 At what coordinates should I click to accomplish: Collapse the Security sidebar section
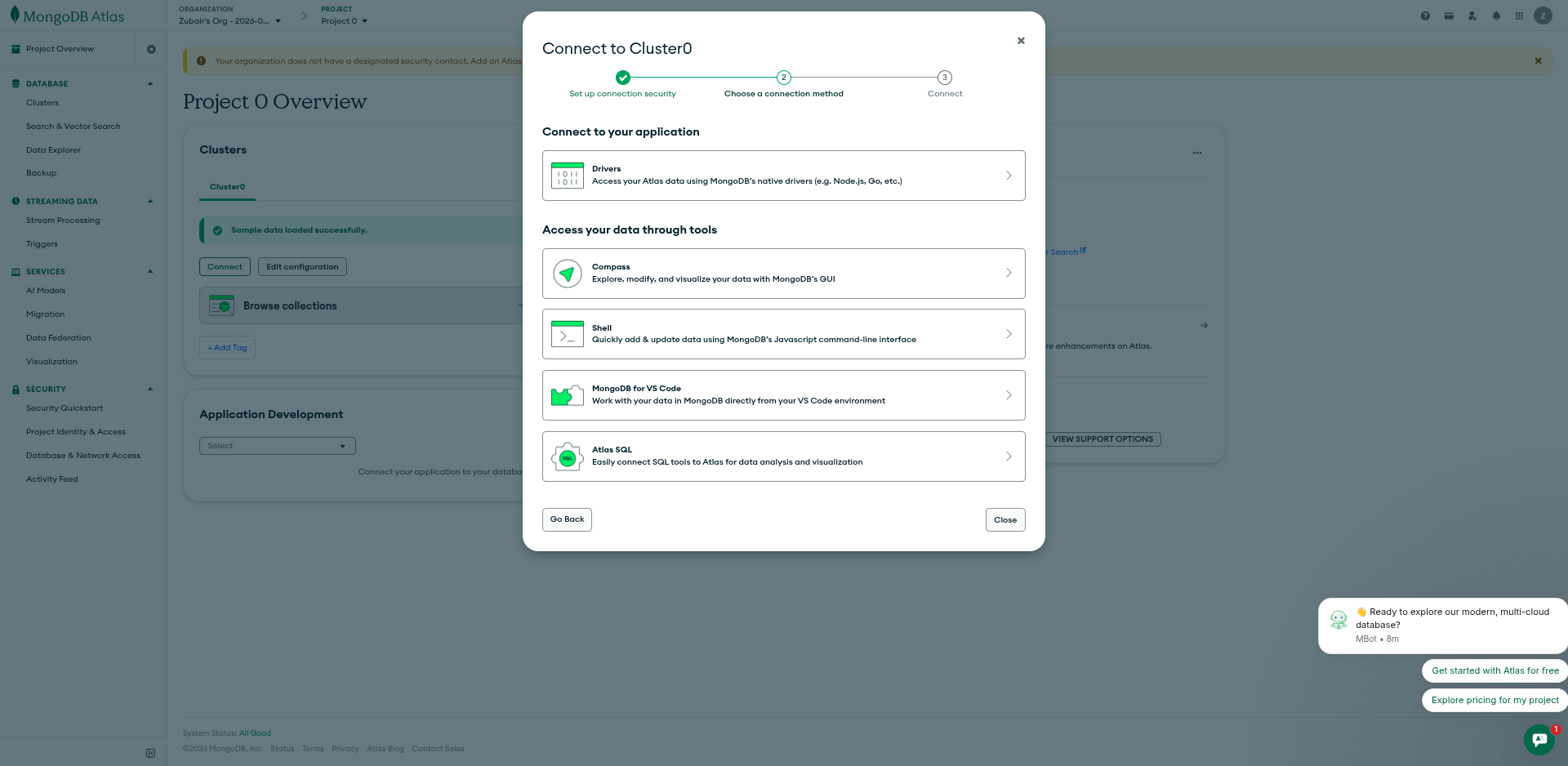(x=150, y=389)
